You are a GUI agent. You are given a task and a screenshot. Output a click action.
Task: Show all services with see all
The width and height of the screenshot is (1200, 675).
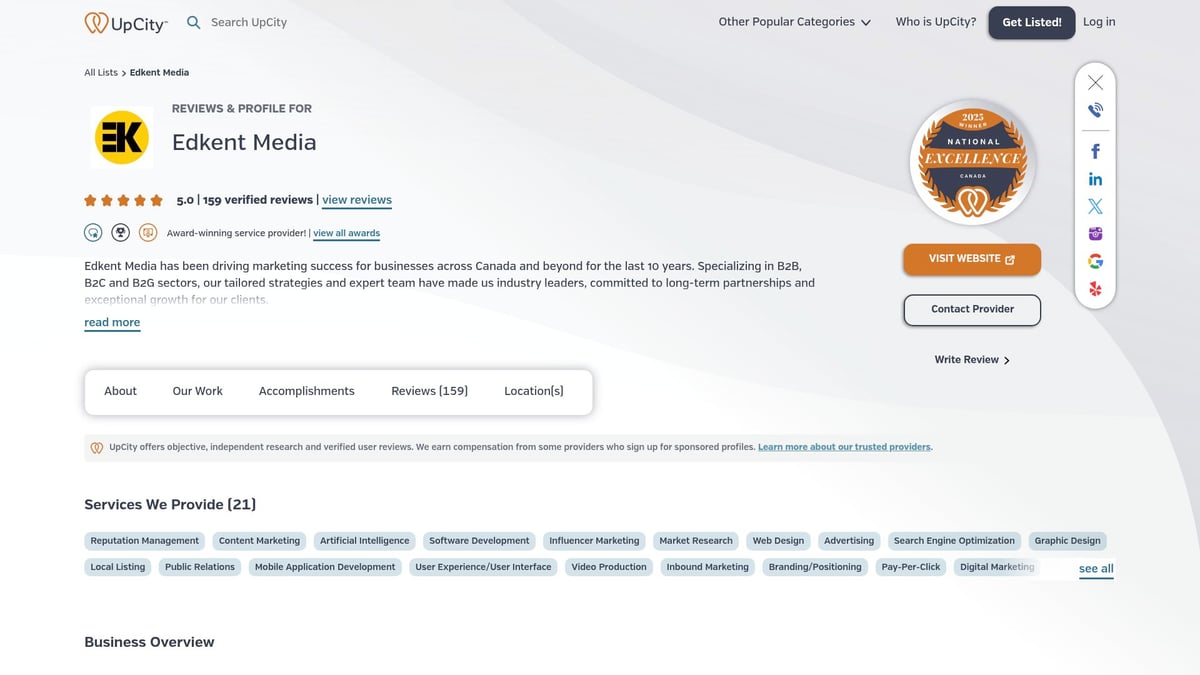[x=1096, y=568]
